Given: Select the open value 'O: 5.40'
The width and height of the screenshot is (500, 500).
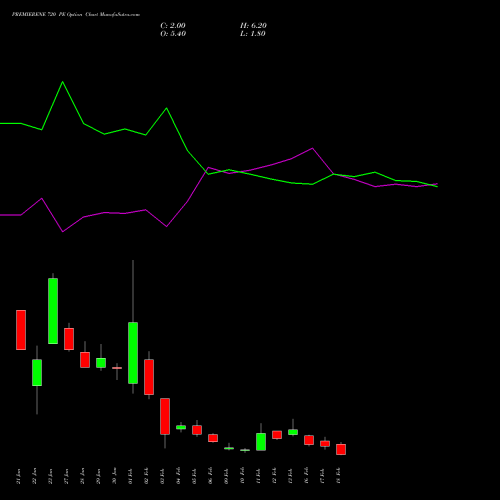Looking at the screenshot, I should pyautogui.click(x=173, y=34).
